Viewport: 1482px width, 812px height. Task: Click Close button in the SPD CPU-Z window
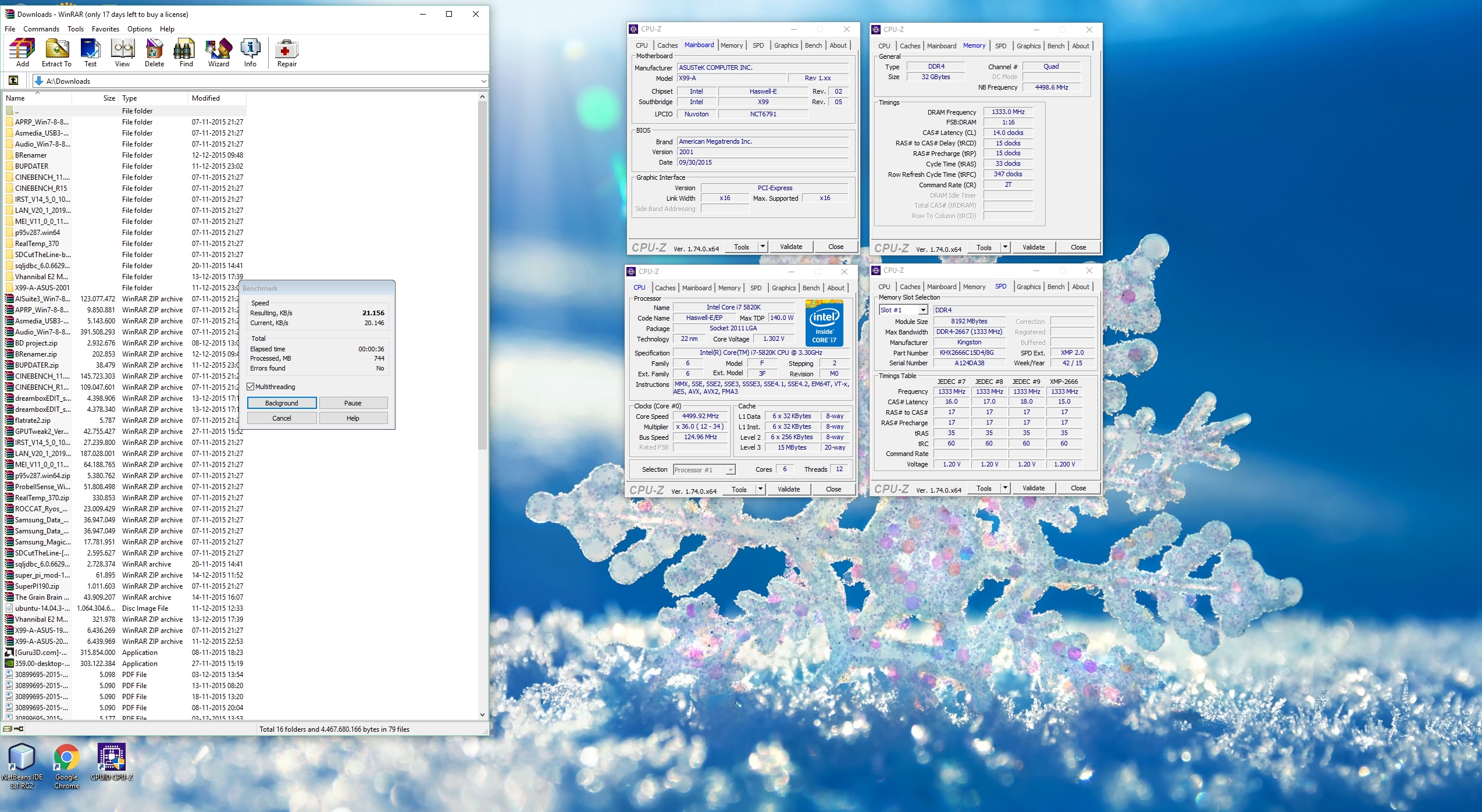pos(1078,488)
